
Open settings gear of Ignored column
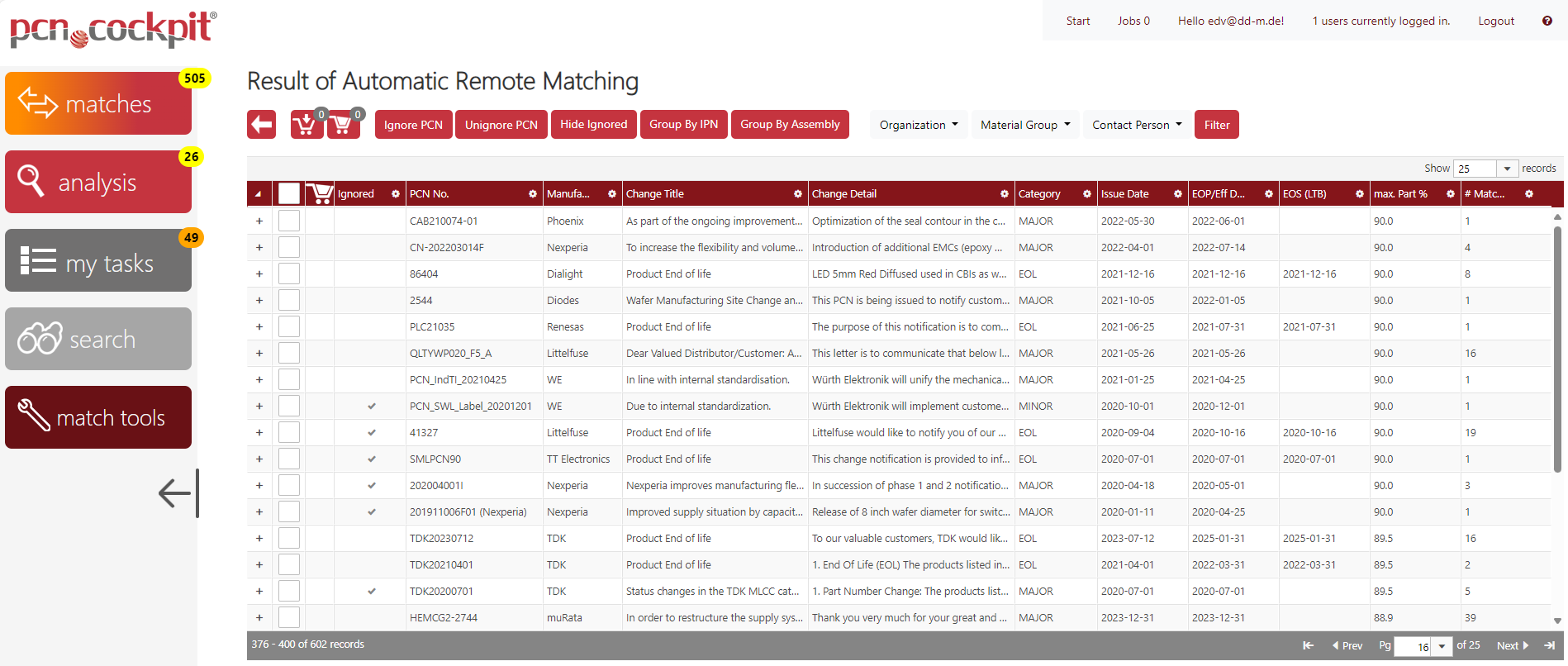click(x=396, y=194)
